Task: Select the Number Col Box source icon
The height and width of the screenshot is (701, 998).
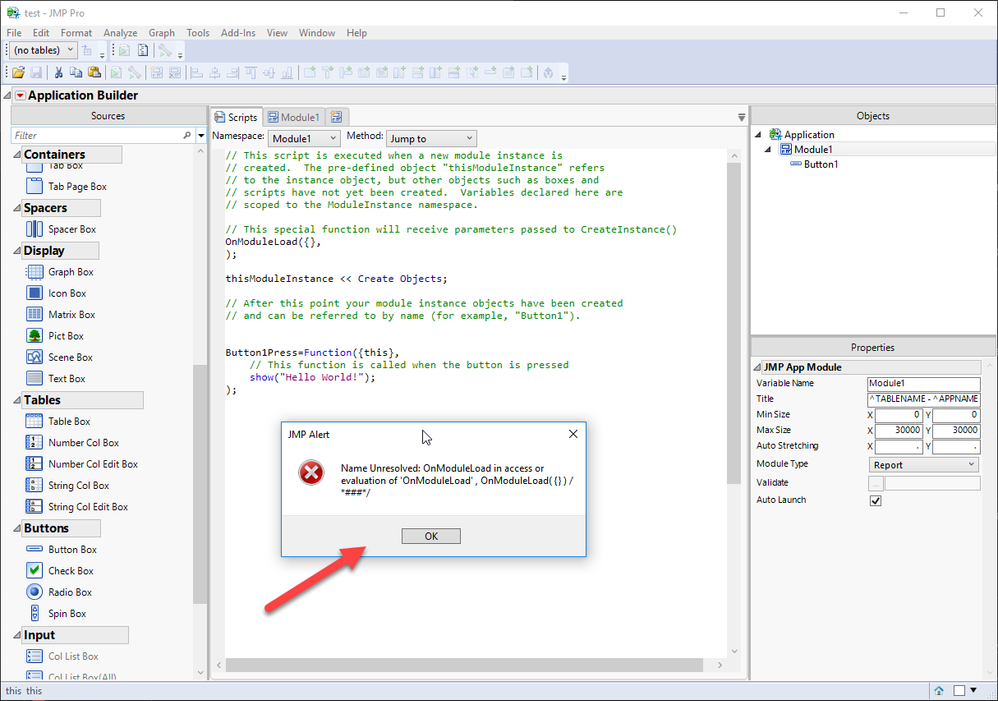Action: (34, 443)
